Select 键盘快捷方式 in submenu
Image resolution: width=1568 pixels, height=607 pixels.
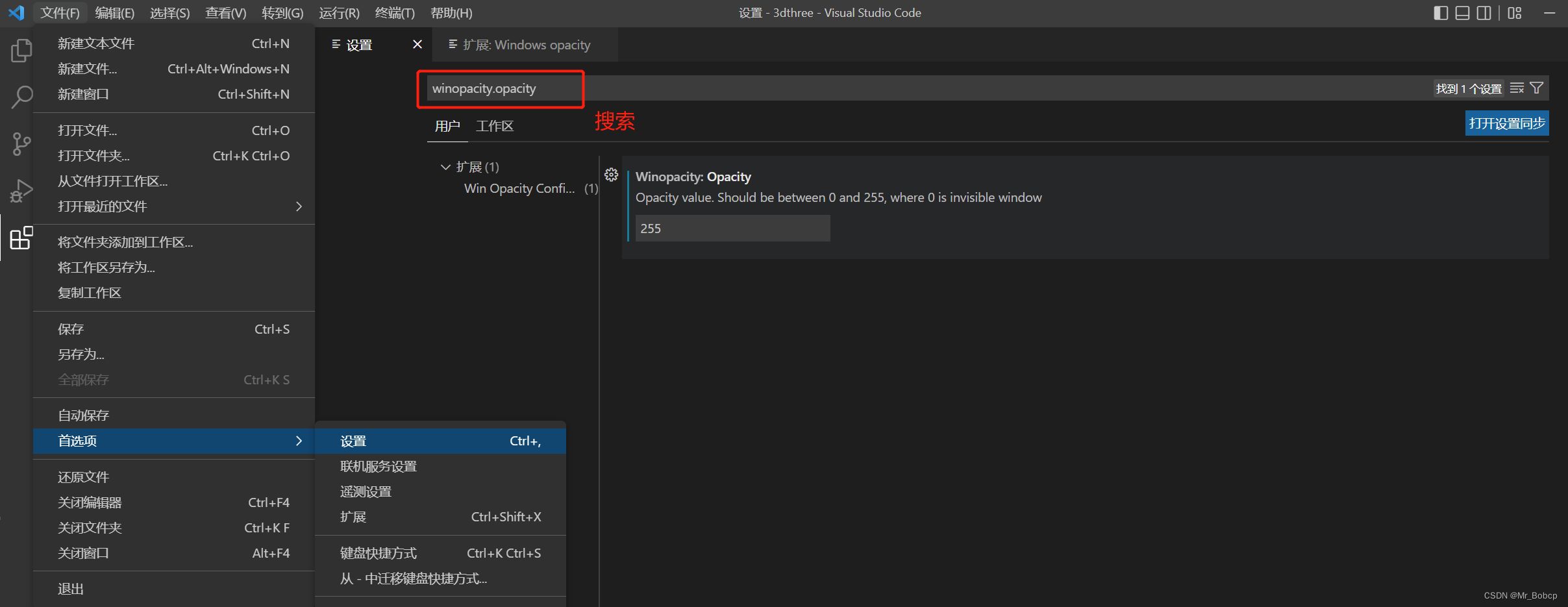click(x=440, y=553)
